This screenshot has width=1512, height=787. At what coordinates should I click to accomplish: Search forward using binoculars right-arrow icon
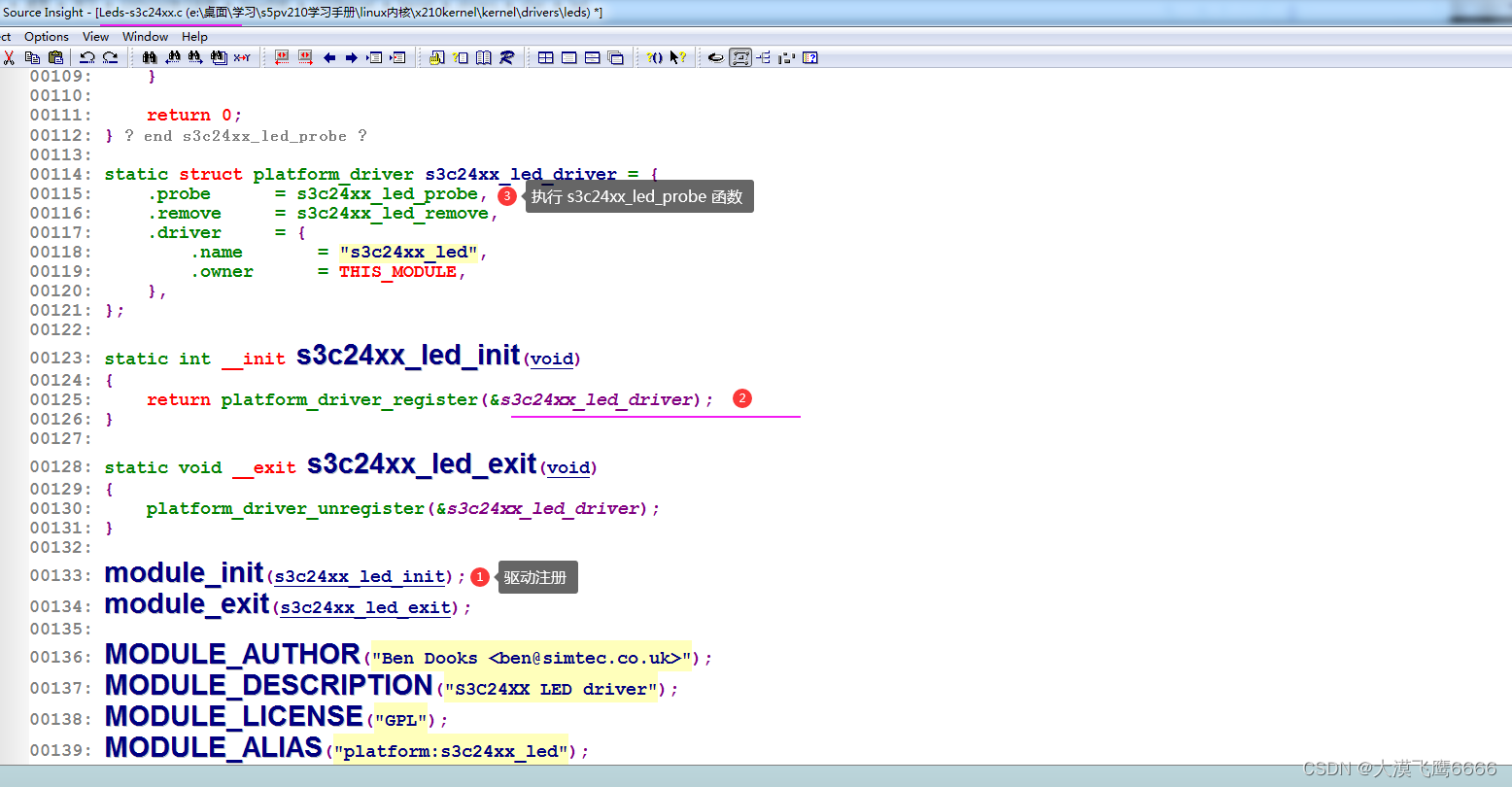[195, 57]
